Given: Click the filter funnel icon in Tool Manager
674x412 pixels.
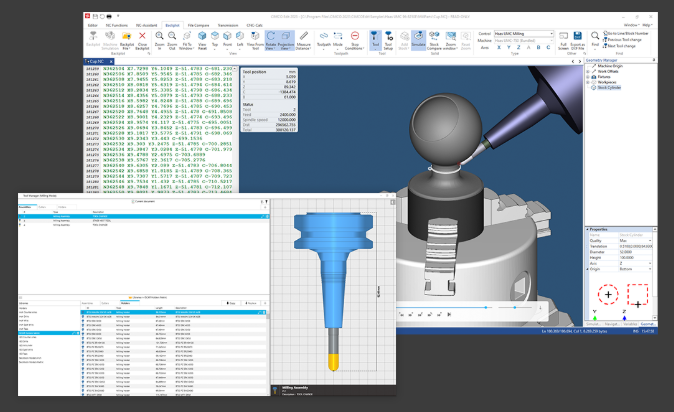Looking at the screenshot, I should (266, 201).
